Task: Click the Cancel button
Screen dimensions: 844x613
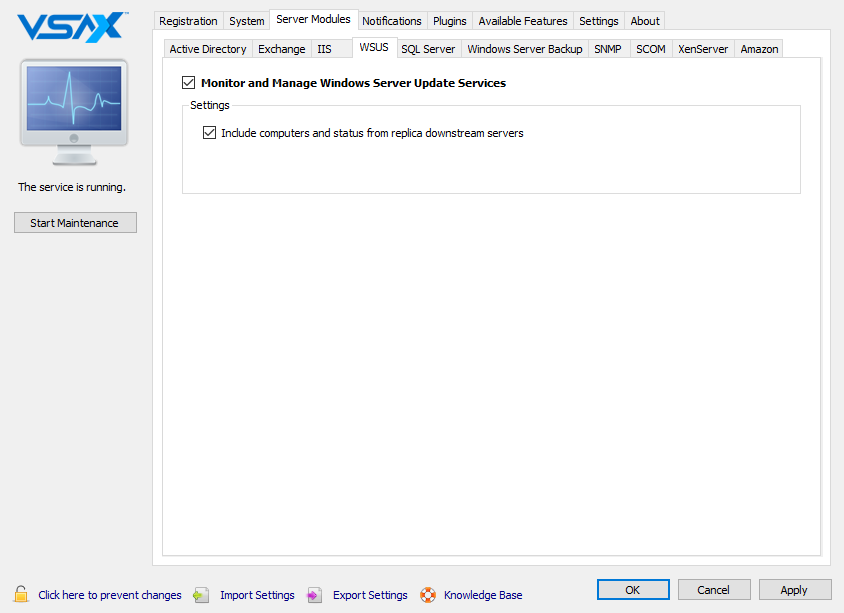Action: click(x=714, y=590)
